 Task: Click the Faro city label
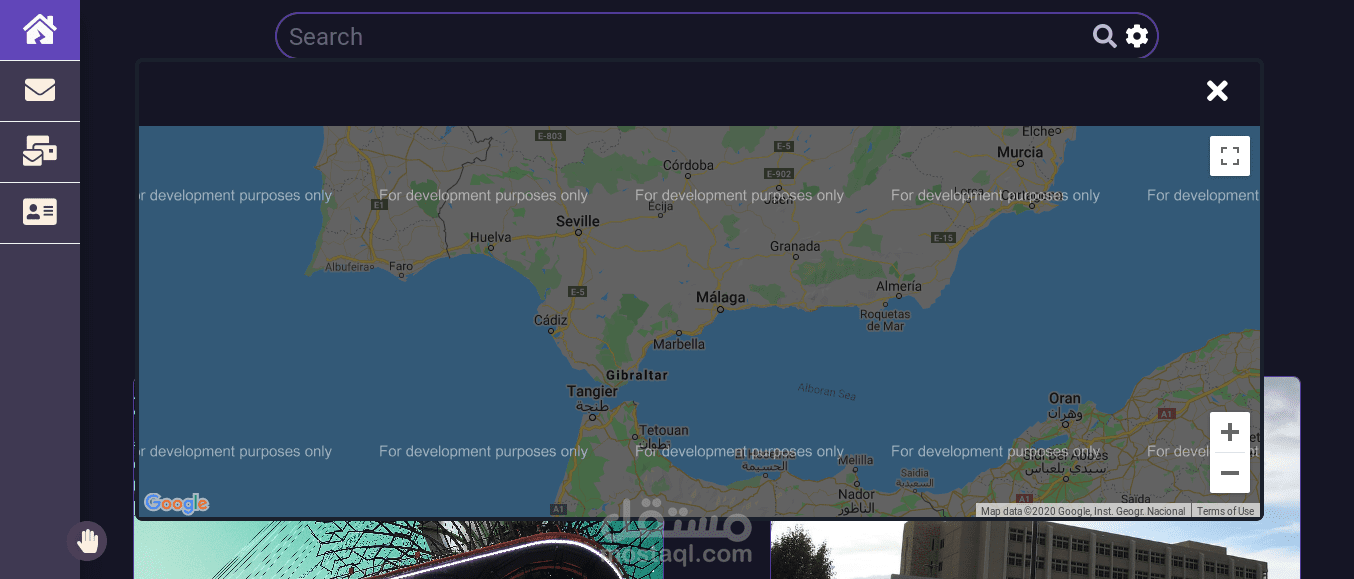tap(400, 267)
